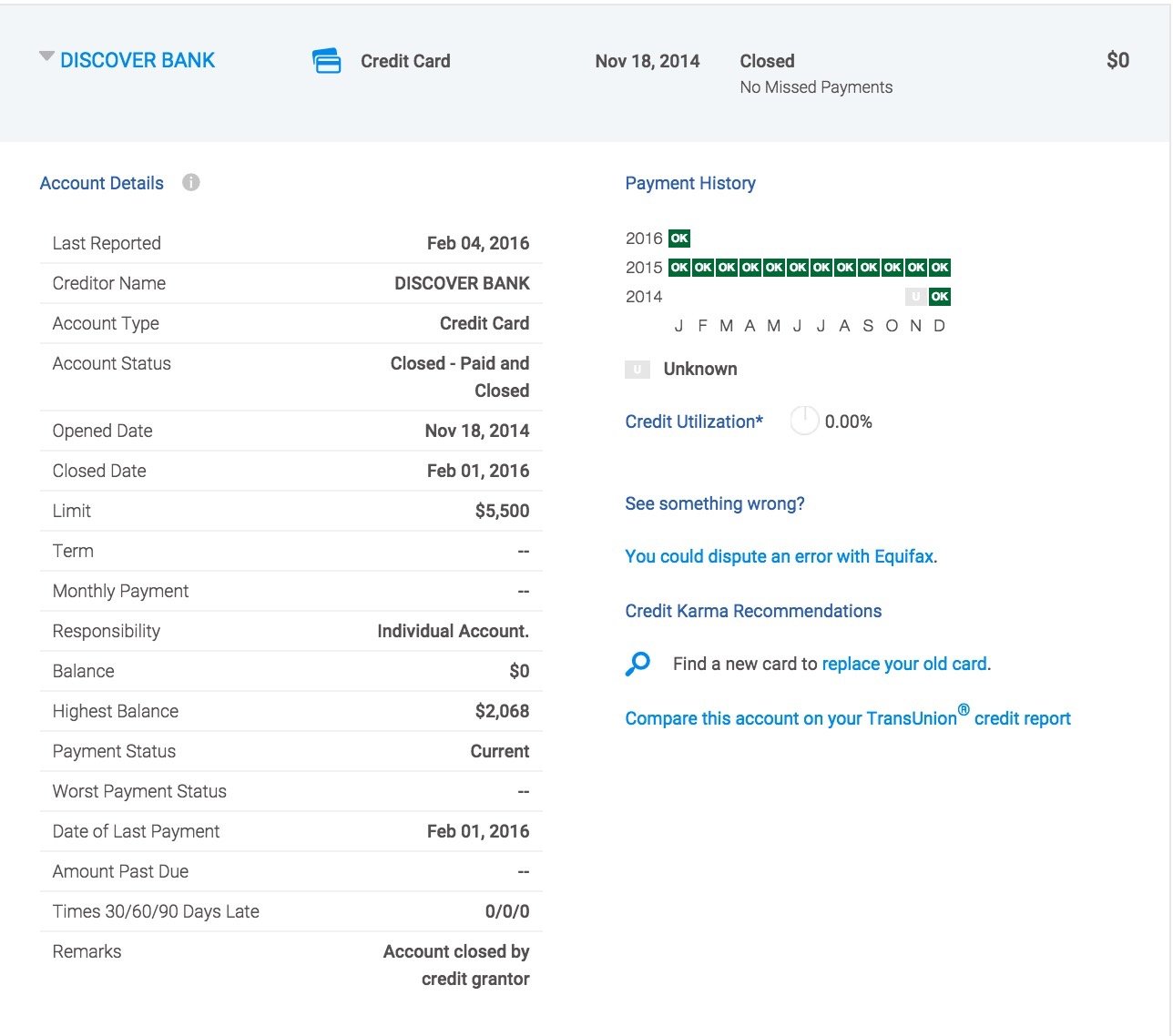Click the credit utilization pie indicator
The height and width of the screenshot is (1036, 1173).
tap(804, 421)
